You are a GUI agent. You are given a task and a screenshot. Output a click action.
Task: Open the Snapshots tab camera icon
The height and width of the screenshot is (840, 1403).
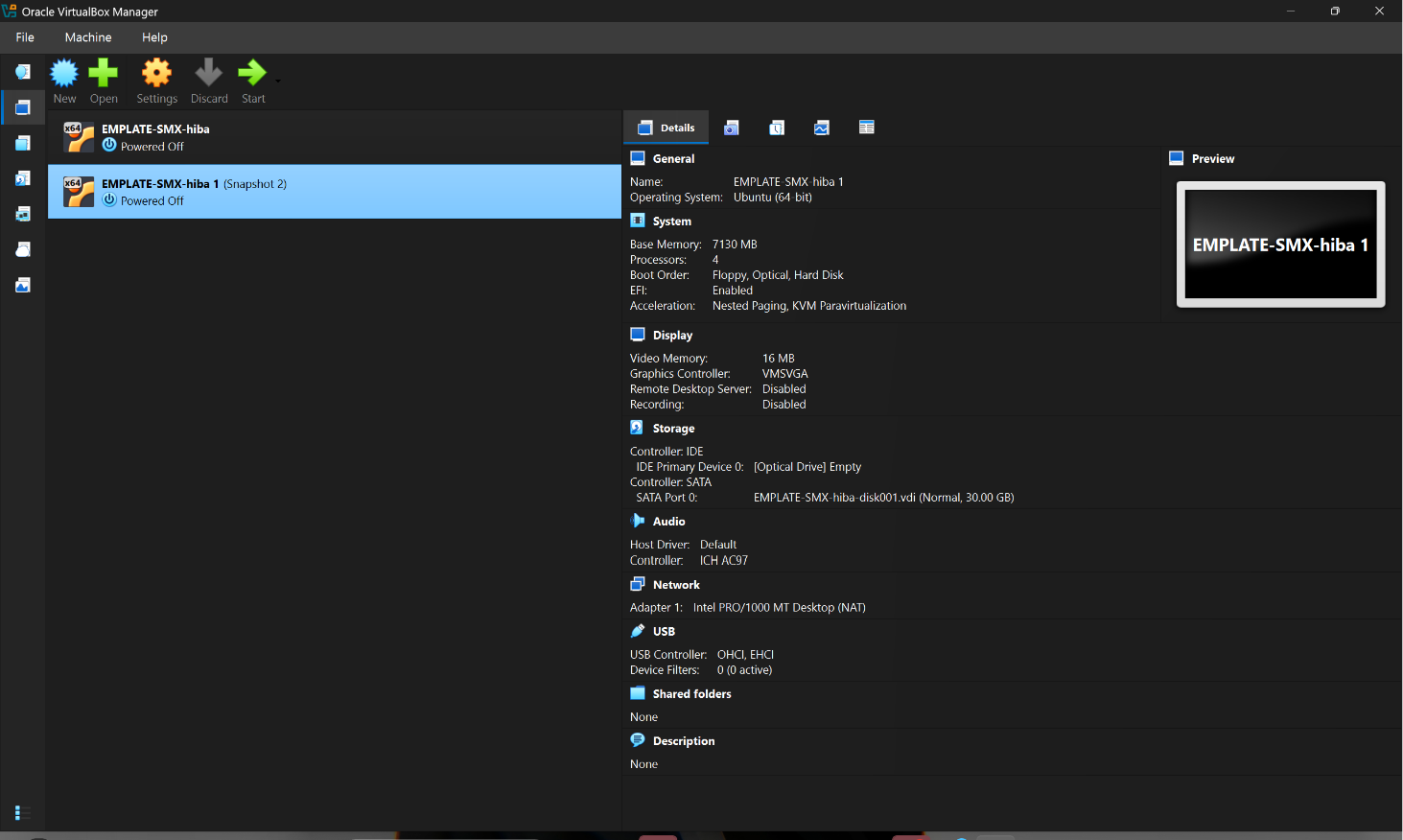coord(732,128)
